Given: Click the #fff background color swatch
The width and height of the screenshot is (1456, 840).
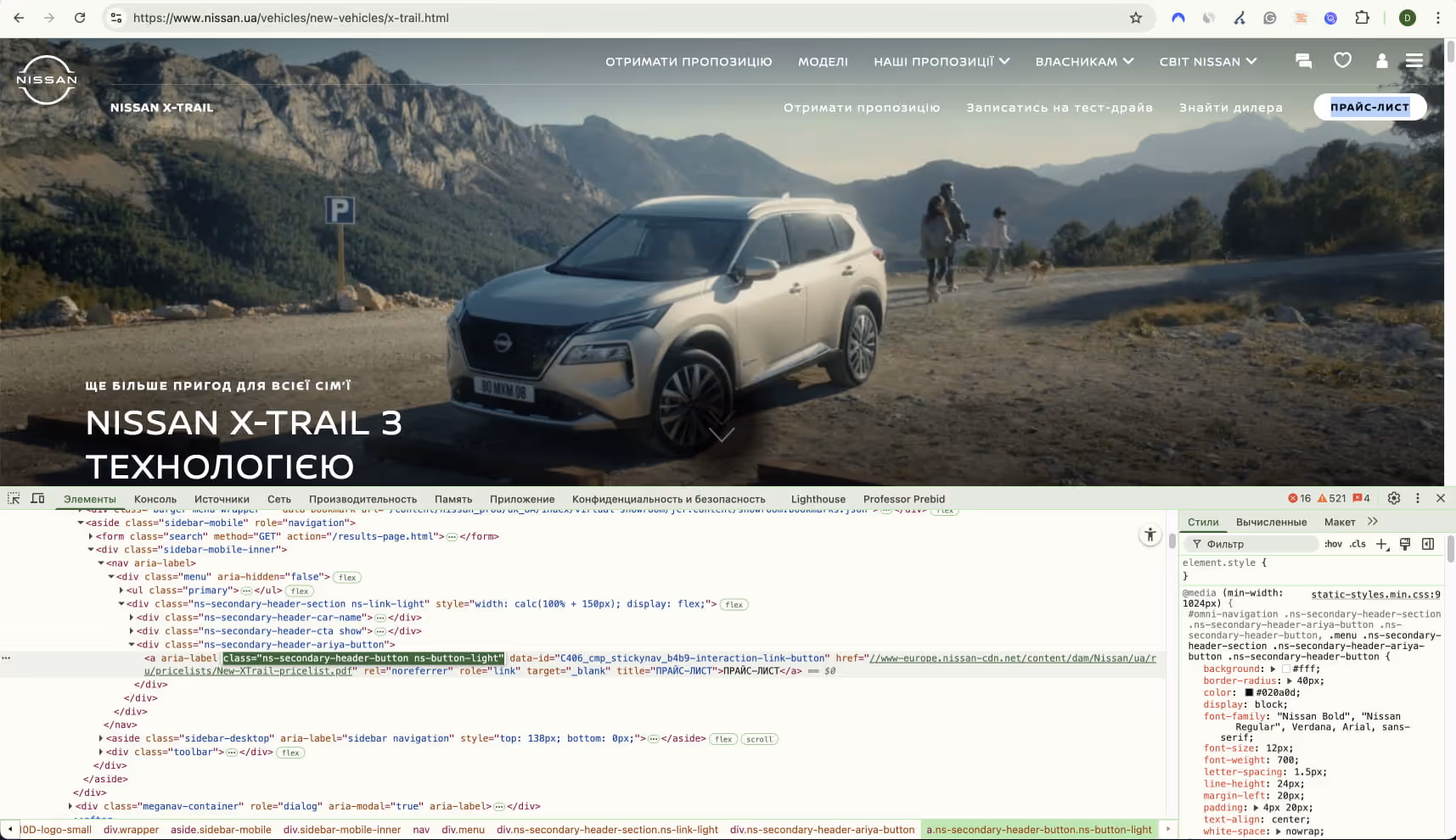Looking at the screenshot, I should tap(1285, 669).
